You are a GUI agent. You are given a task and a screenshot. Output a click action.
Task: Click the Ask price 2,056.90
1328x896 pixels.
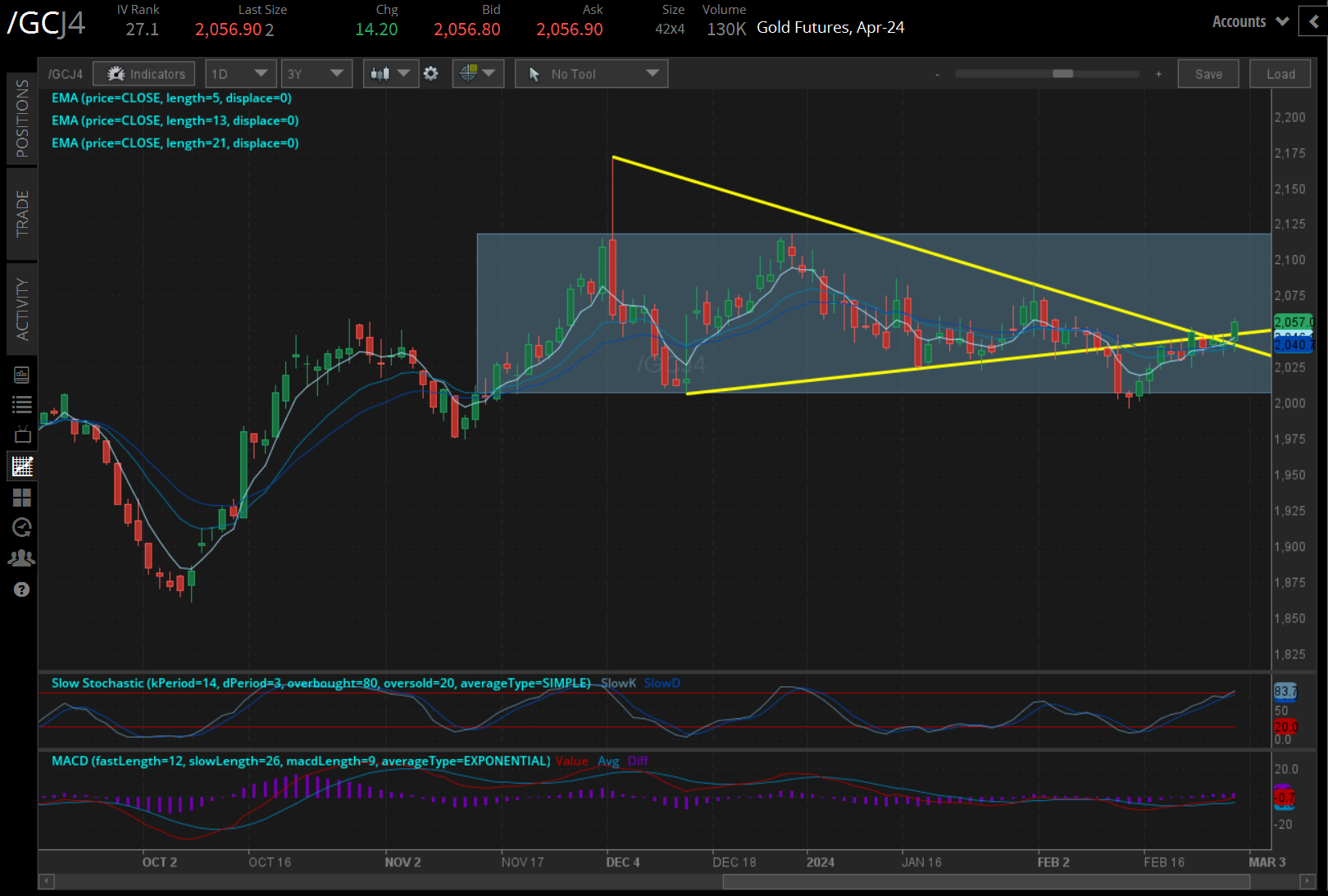pyautogui.click(x=570, y=30)
